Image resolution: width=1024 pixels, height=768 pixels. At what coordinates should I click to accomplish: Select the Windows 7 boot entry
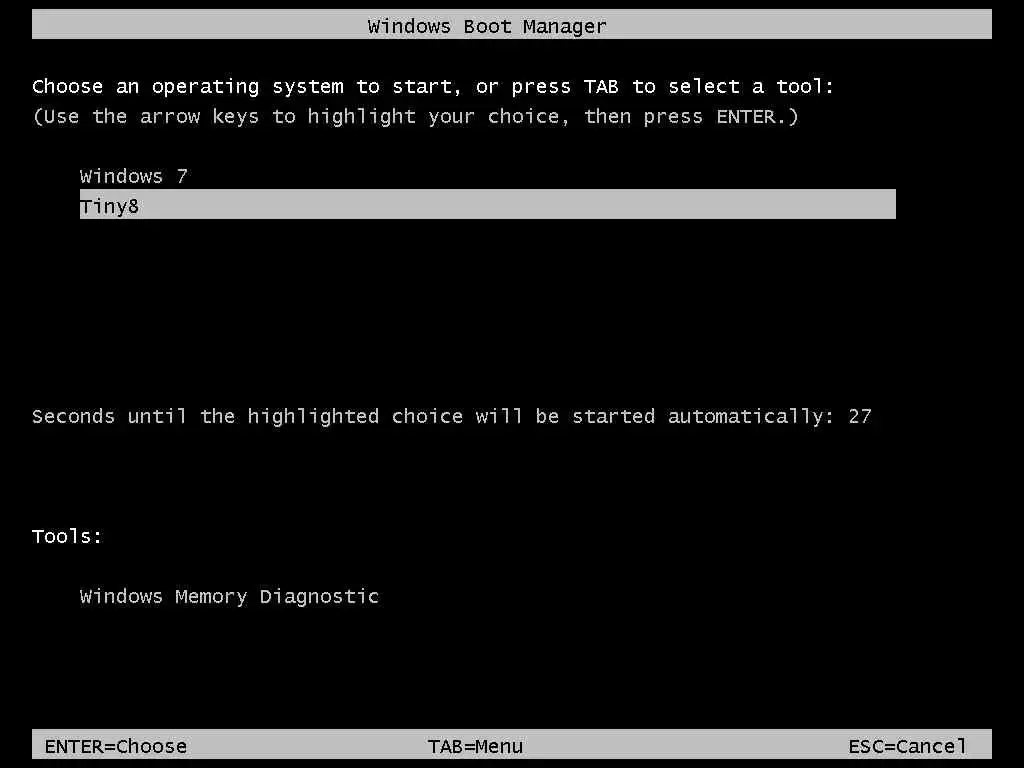(x=133, y=176)
